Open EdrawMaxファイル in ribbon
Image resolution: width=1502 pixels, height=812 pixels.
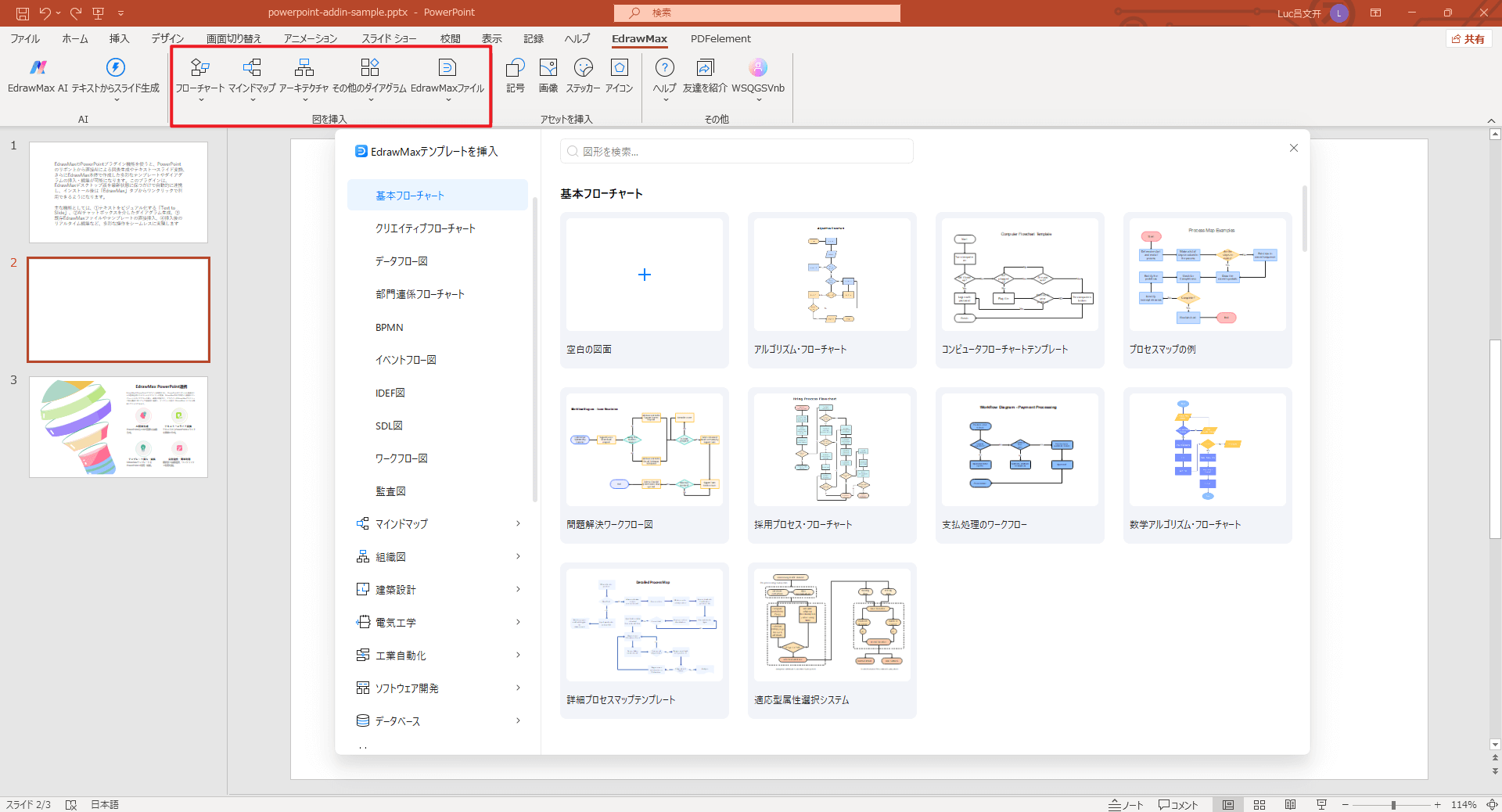pos(447,78)
